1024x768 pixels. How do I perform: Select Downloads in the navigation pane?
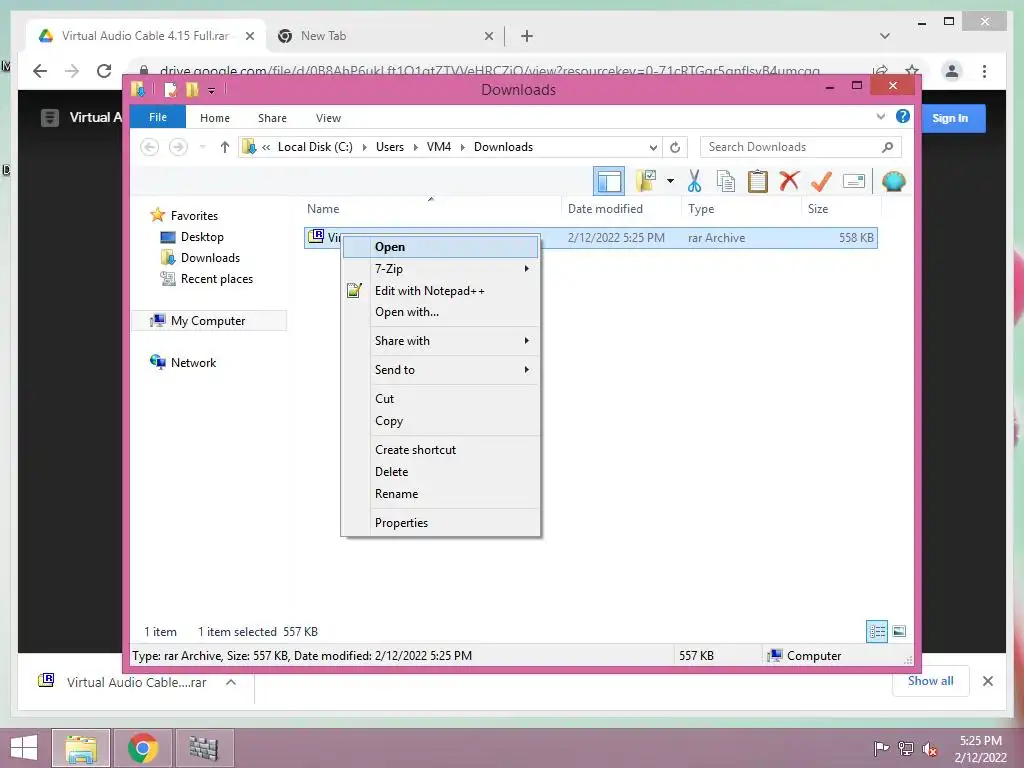click(200, 257)
